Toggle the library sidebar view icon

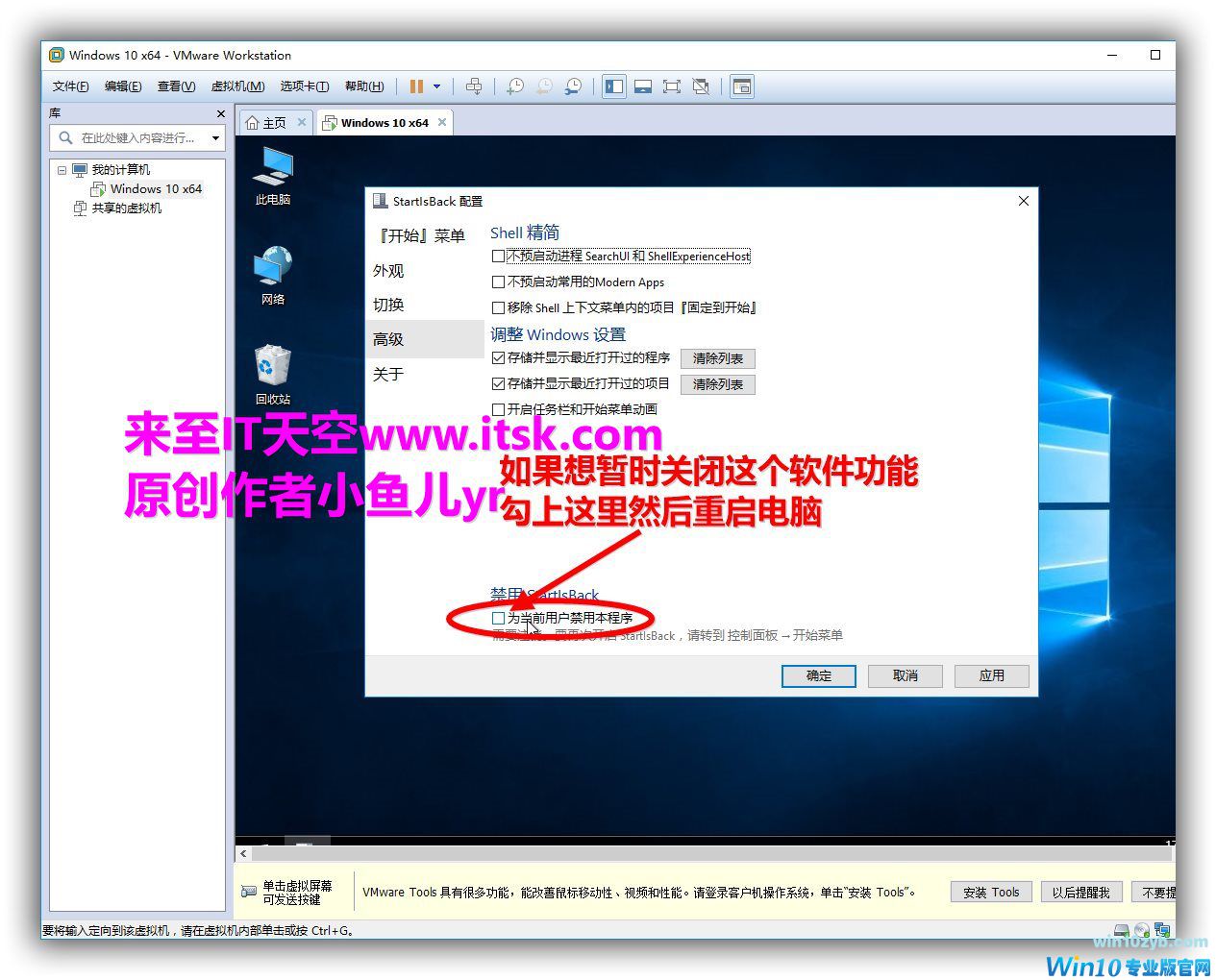click(x=614, y=86)
